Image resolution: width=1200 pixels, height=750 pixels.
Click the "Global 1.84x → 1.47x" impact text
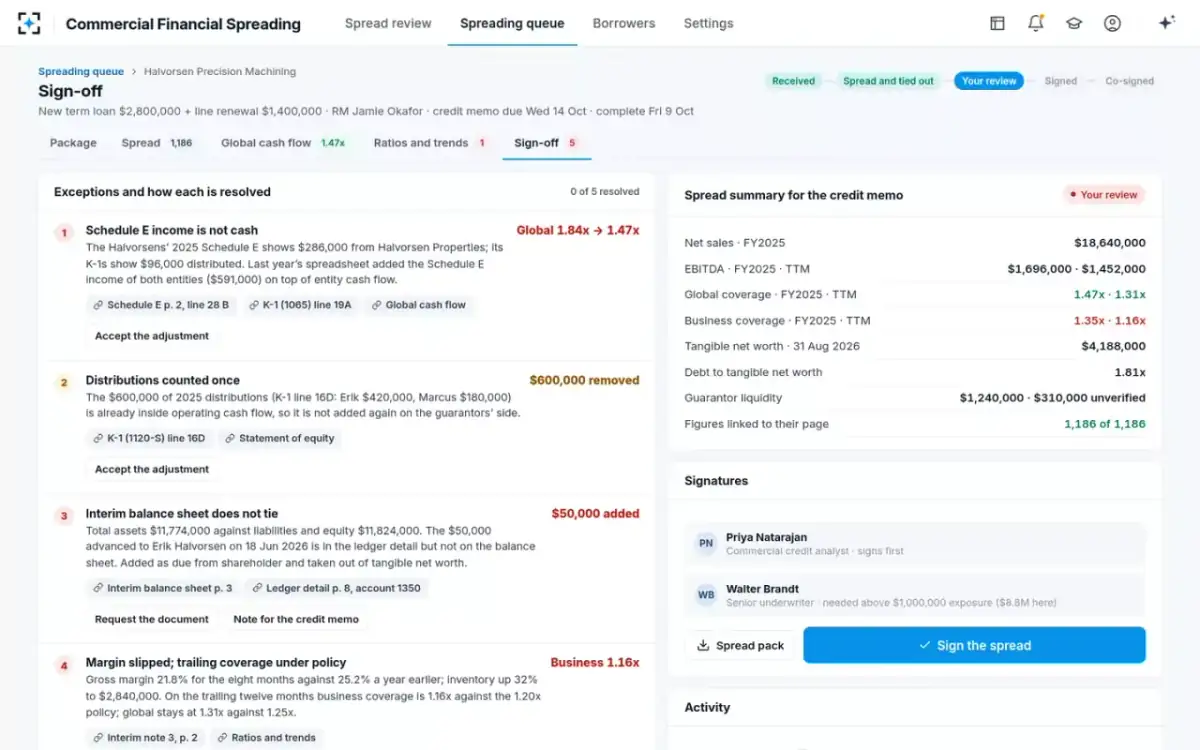tap(578, 230)
